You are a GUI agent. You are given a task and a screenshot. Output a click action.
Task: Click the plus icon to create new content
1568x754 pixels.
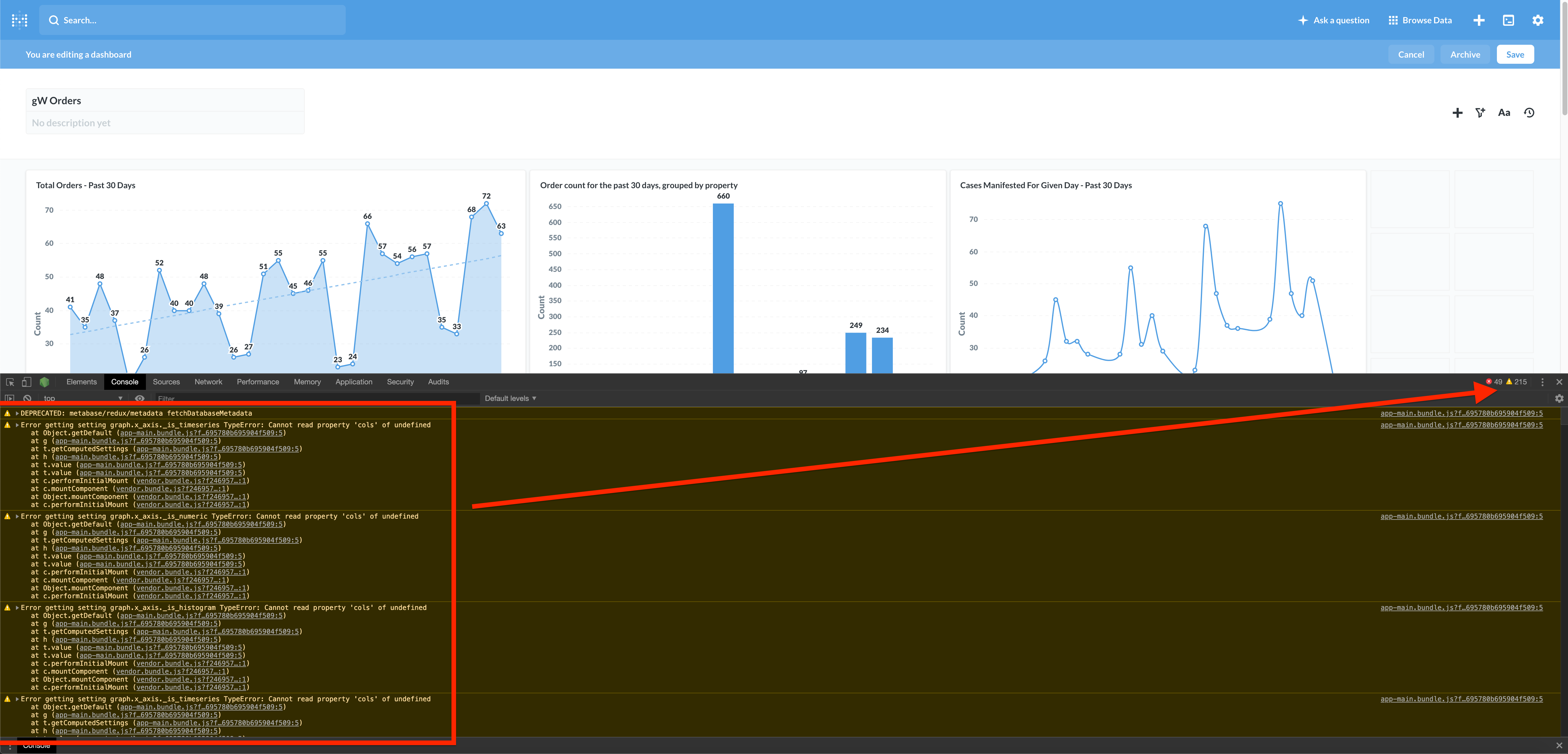pyautogui.click(x=1479, y=20)
